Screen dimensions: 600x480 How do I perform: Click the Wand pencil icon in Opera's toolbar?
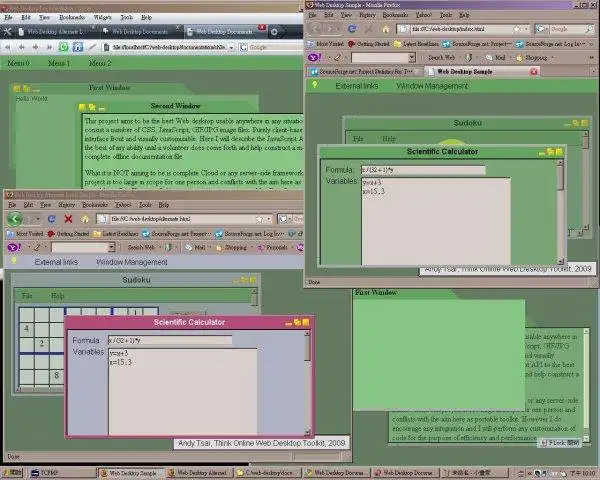click(x=92, y=47)
